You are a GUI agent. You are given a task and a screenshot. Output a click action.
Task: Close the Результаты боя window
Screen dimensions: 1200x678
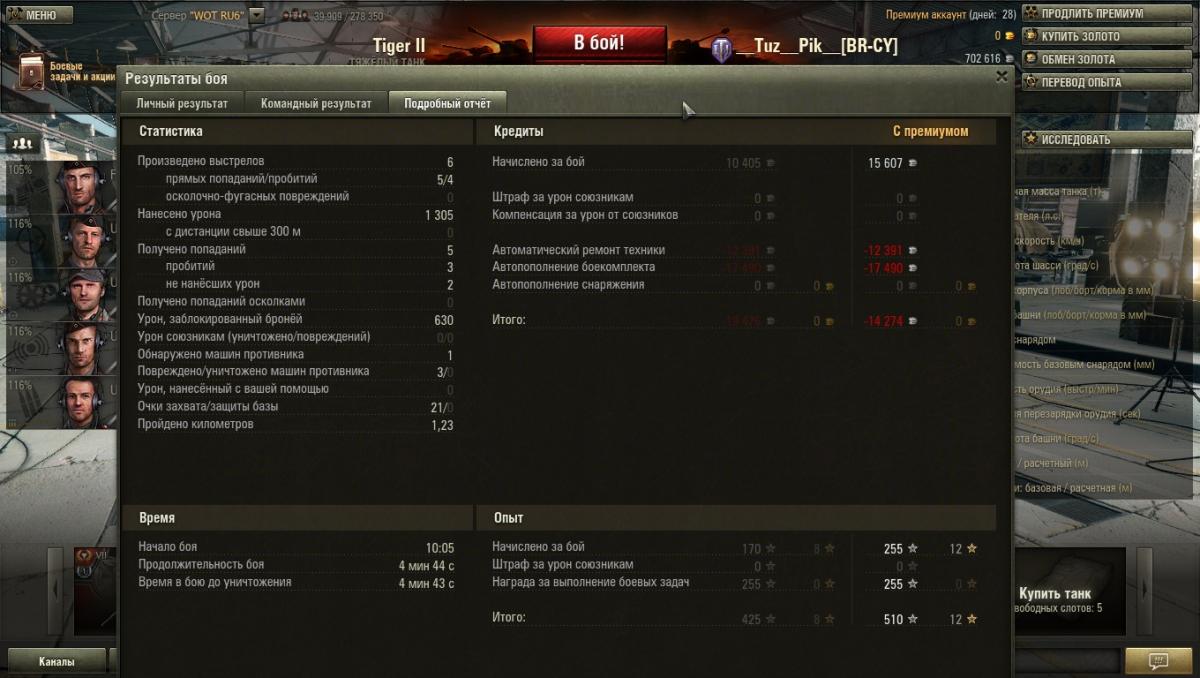pos(1001,77)
